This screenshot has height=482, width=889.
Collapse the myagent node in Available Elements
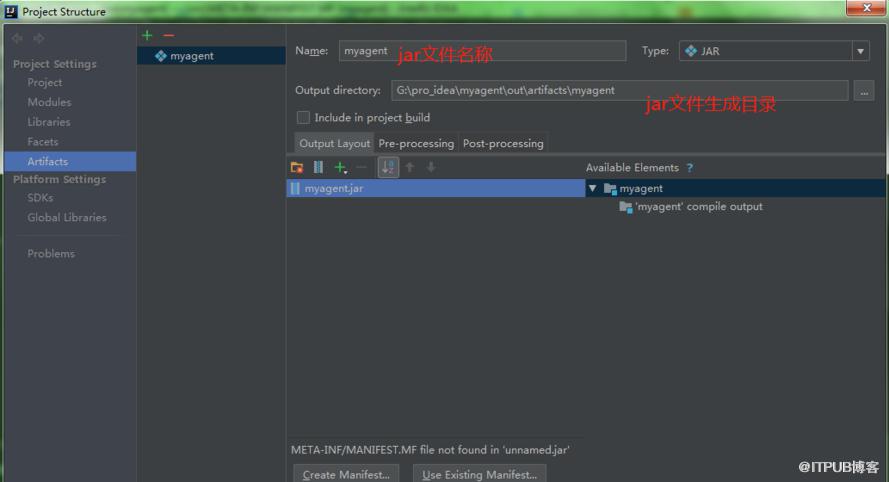(592, 188)
